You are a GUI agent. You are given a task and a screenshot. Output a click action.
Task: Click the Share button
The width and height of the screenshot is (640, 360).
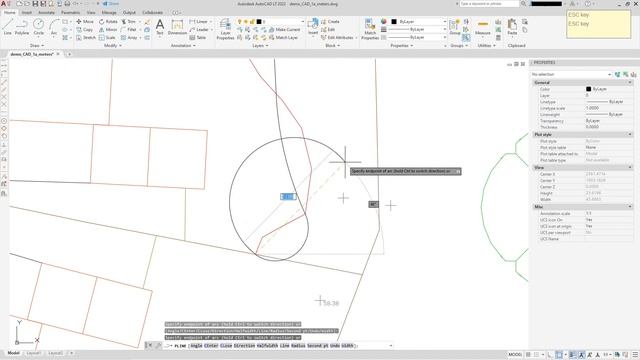pyautogui.click(x=111, y=4)
